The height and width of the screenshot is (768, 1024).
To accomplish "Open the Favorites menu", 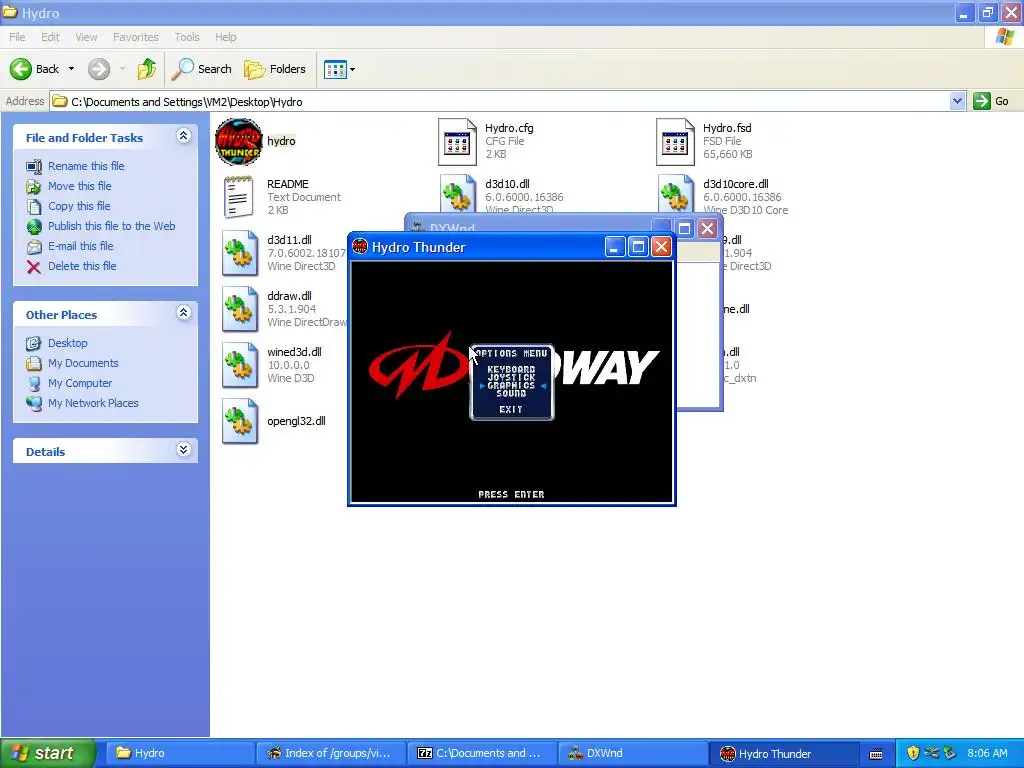I will click(x=136, y=37).
